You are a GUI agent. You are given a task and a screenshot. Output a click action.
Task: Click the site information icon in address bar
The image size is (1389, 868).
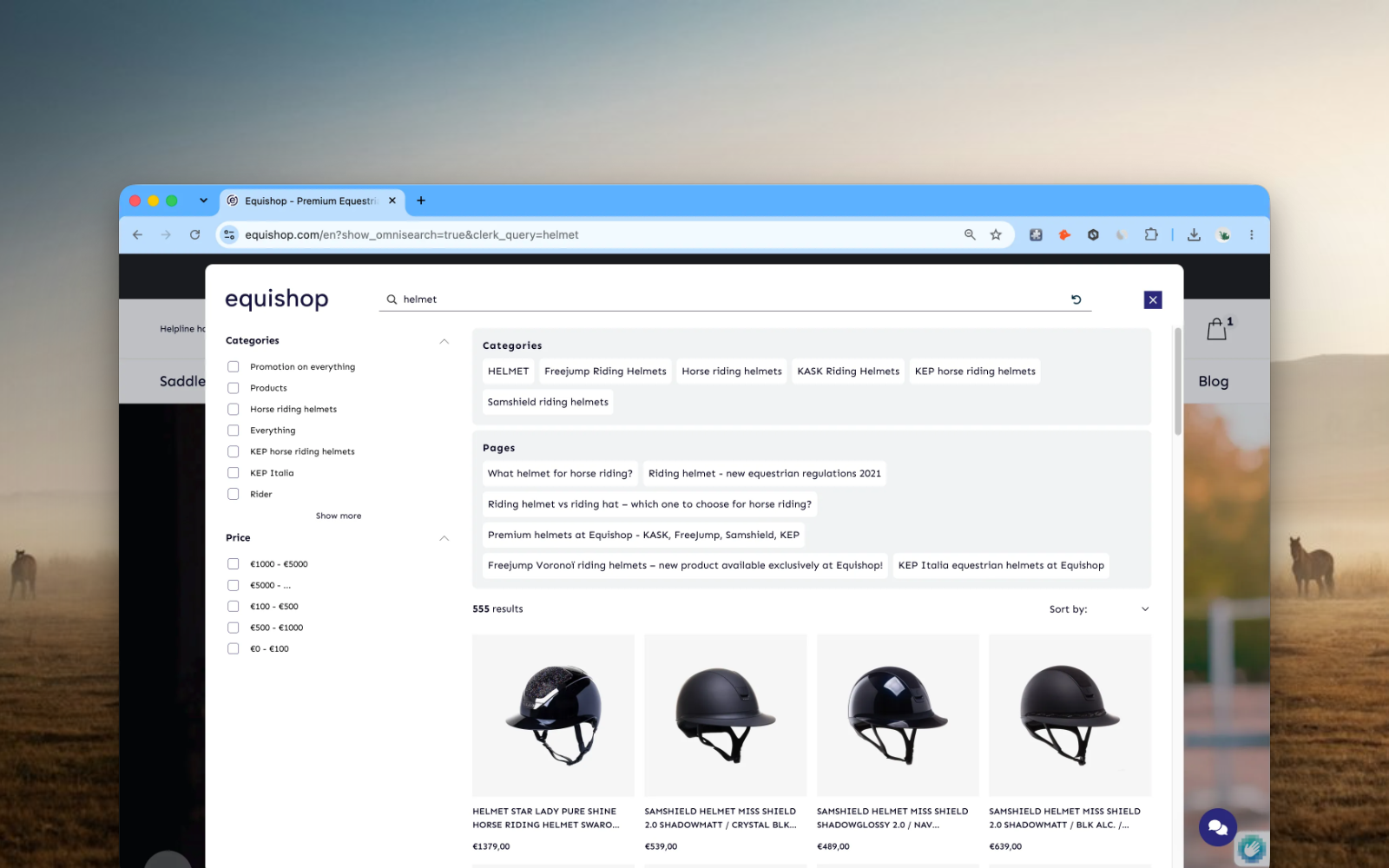point(229,234)
